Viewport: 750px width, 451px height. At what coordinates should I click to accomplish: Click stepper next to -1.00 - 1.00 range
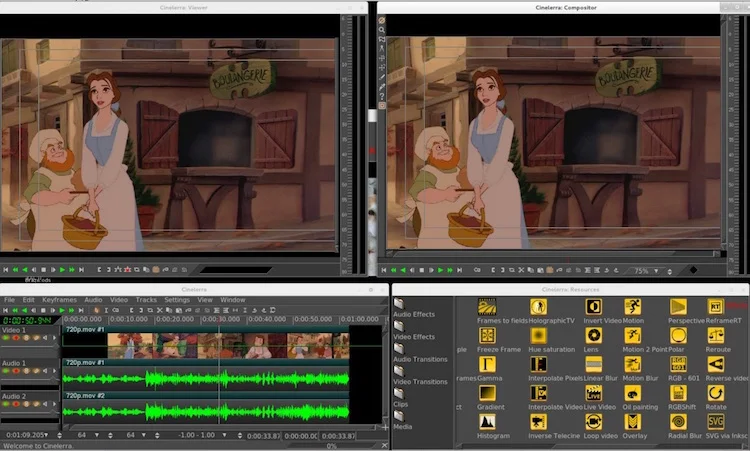(240, 435)
